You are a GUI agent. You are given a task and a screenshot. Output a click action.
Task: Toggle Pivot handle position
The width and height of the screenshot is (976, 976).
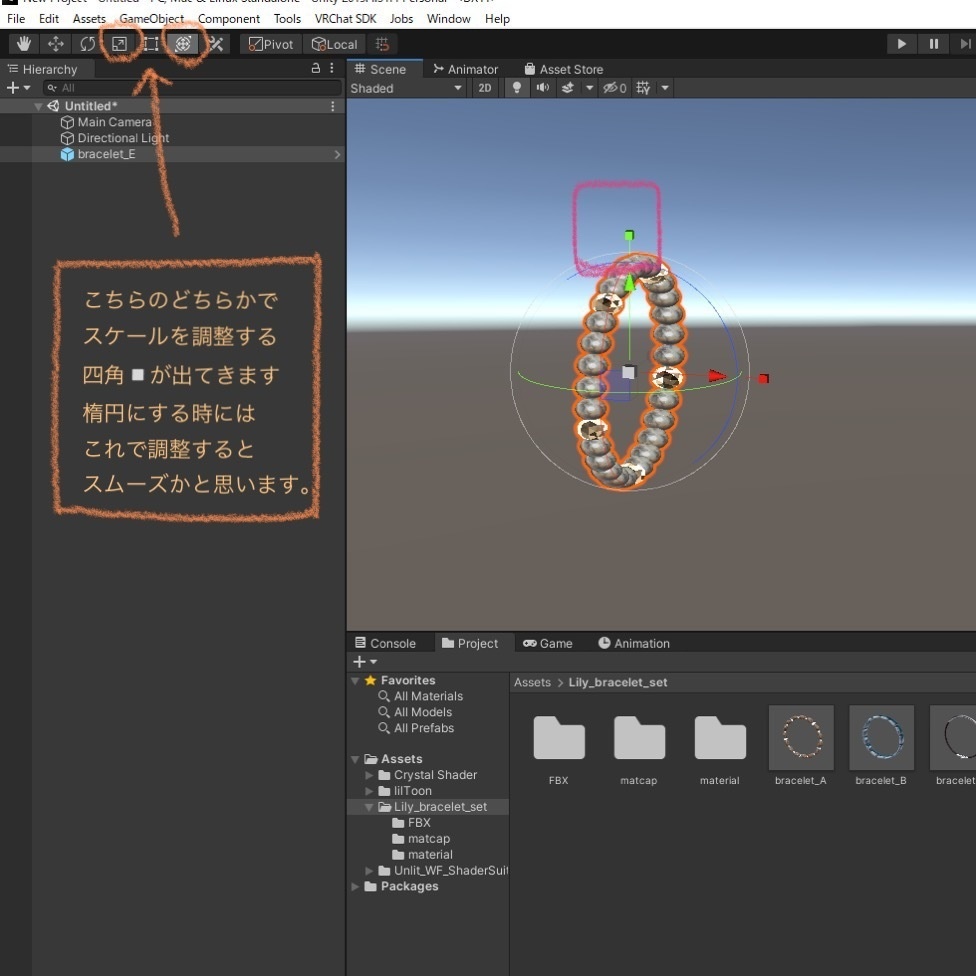pyautogui.click(x=271, y=44)
